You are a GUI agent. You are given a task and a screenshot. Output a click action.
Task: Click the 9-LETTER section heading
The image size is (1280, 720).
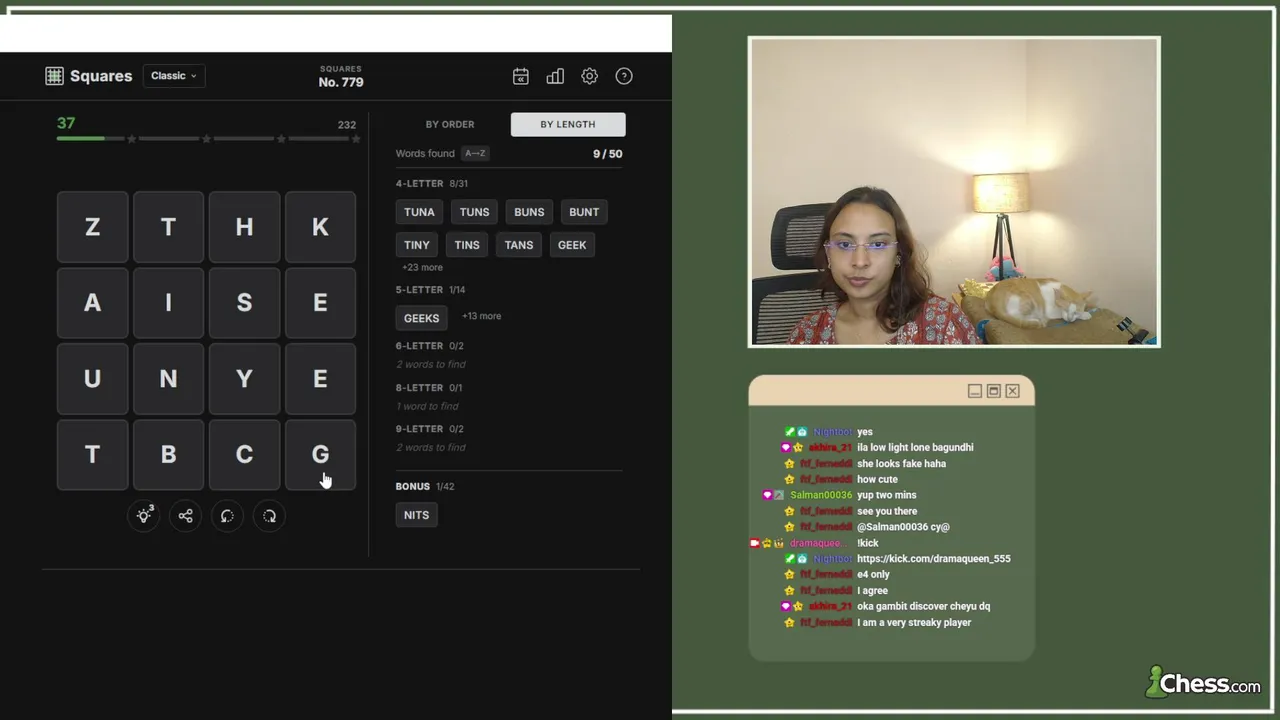419,429
